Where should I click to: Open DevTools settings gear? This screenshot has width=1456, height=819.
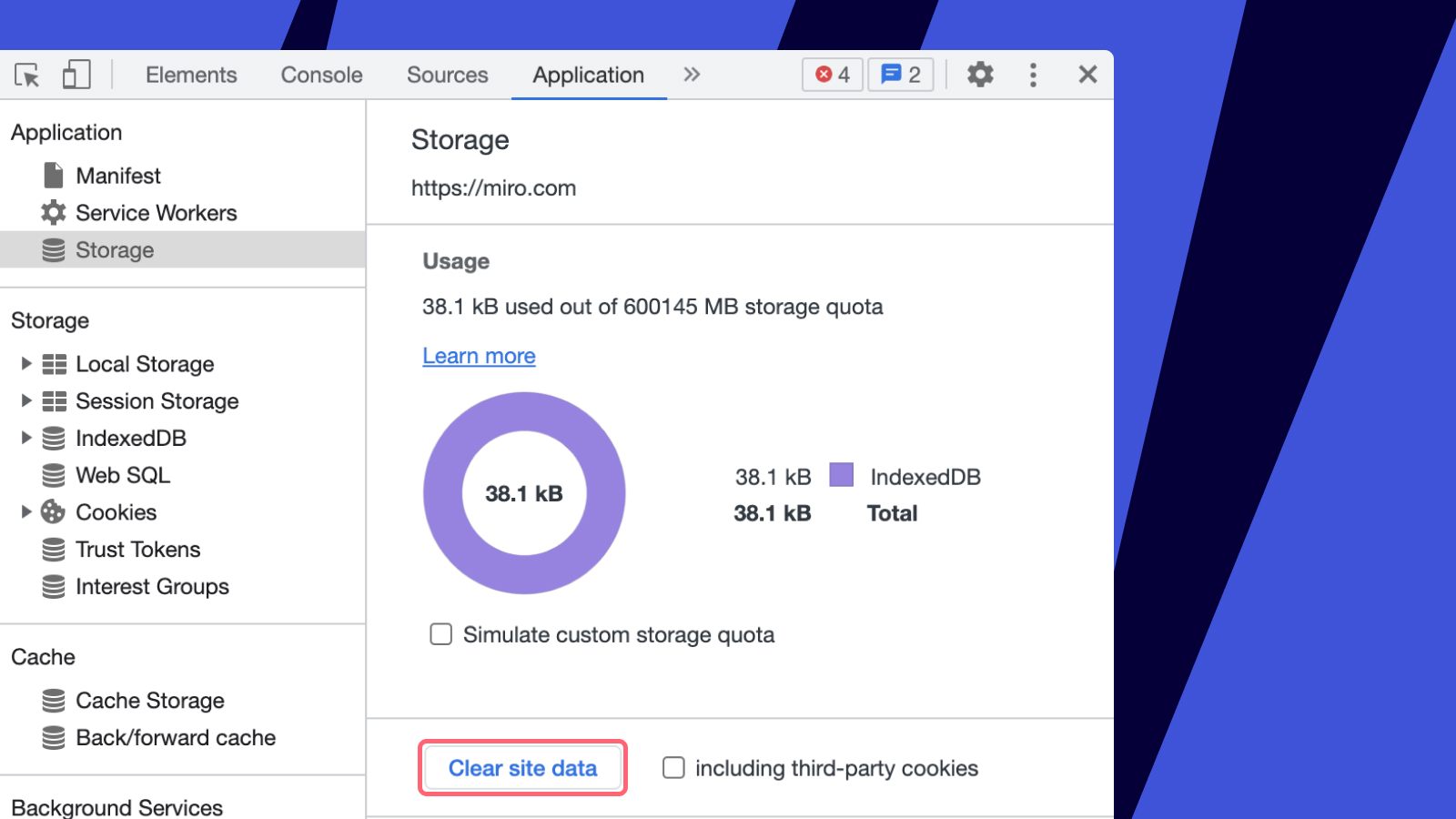pyautogui.click(x=980, y=75)
